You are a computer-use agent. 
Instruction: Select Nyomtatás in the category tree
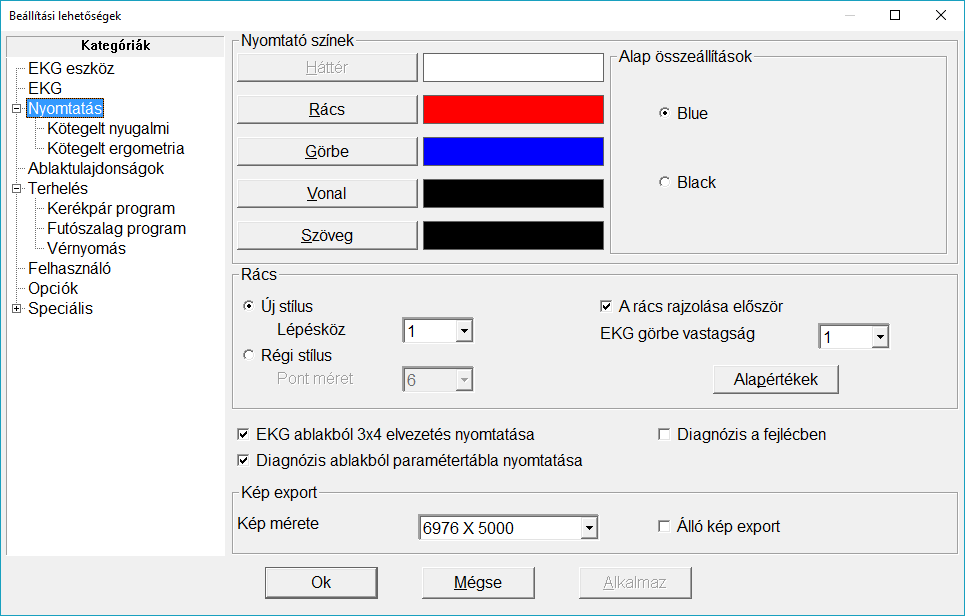coord(65,108)
